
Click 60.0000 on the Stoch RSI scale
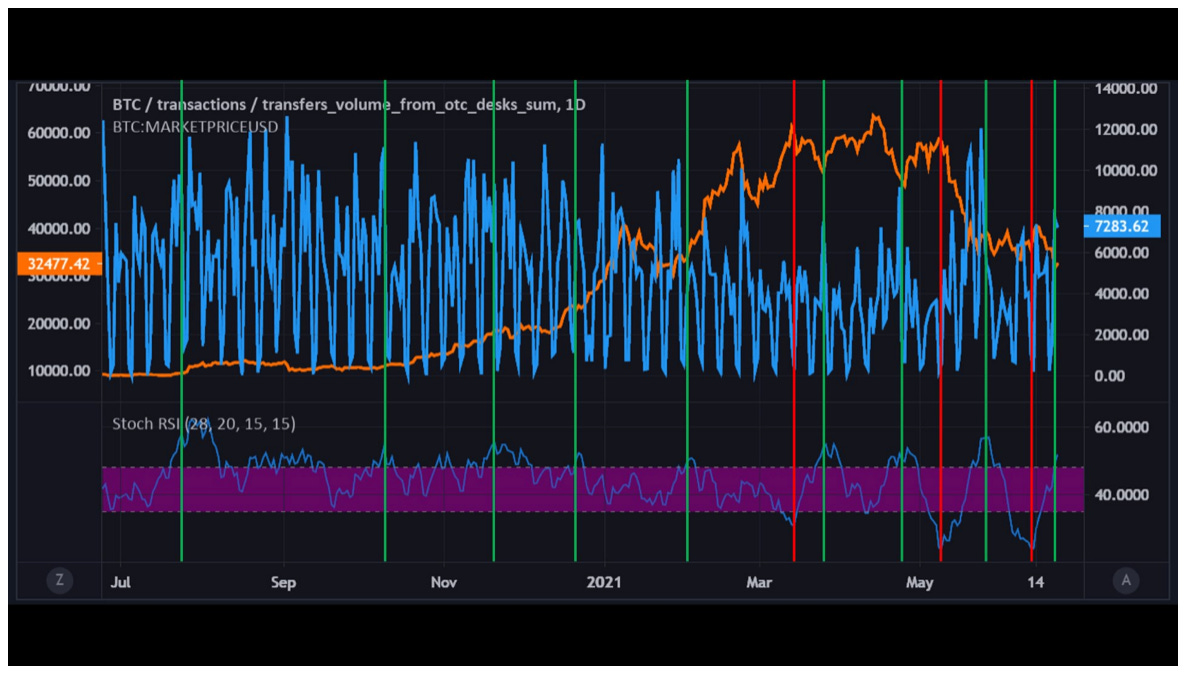(x=1122, y=427)
